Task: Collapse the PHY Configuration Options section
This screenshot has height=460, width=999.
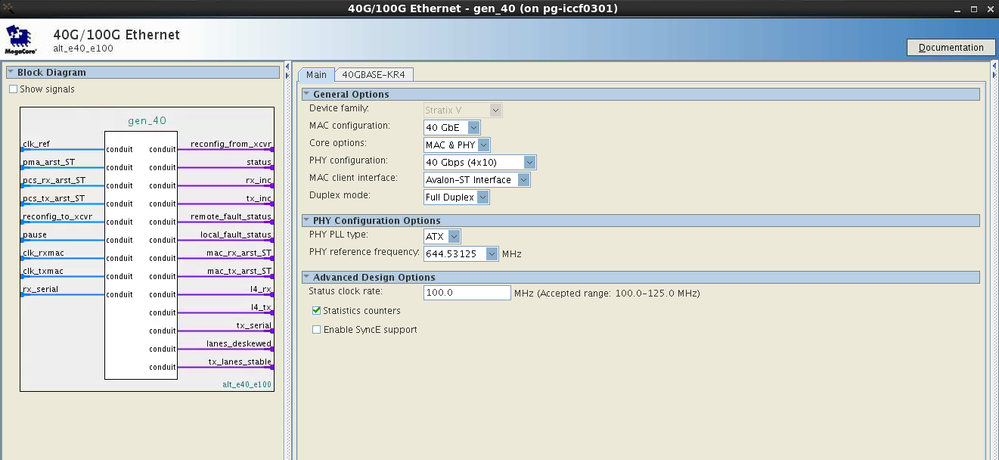Action: tap(306, 220)
